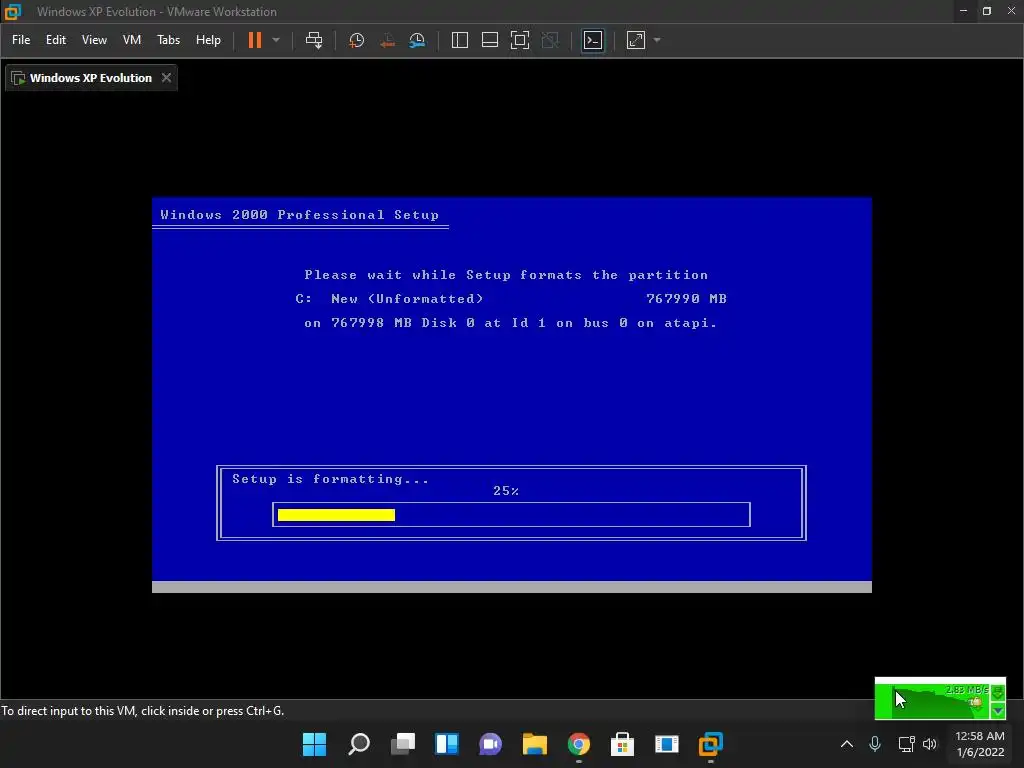1024x768 pixels.
Task: Click Revert to snapshot icon
Action: click(387, 40)
